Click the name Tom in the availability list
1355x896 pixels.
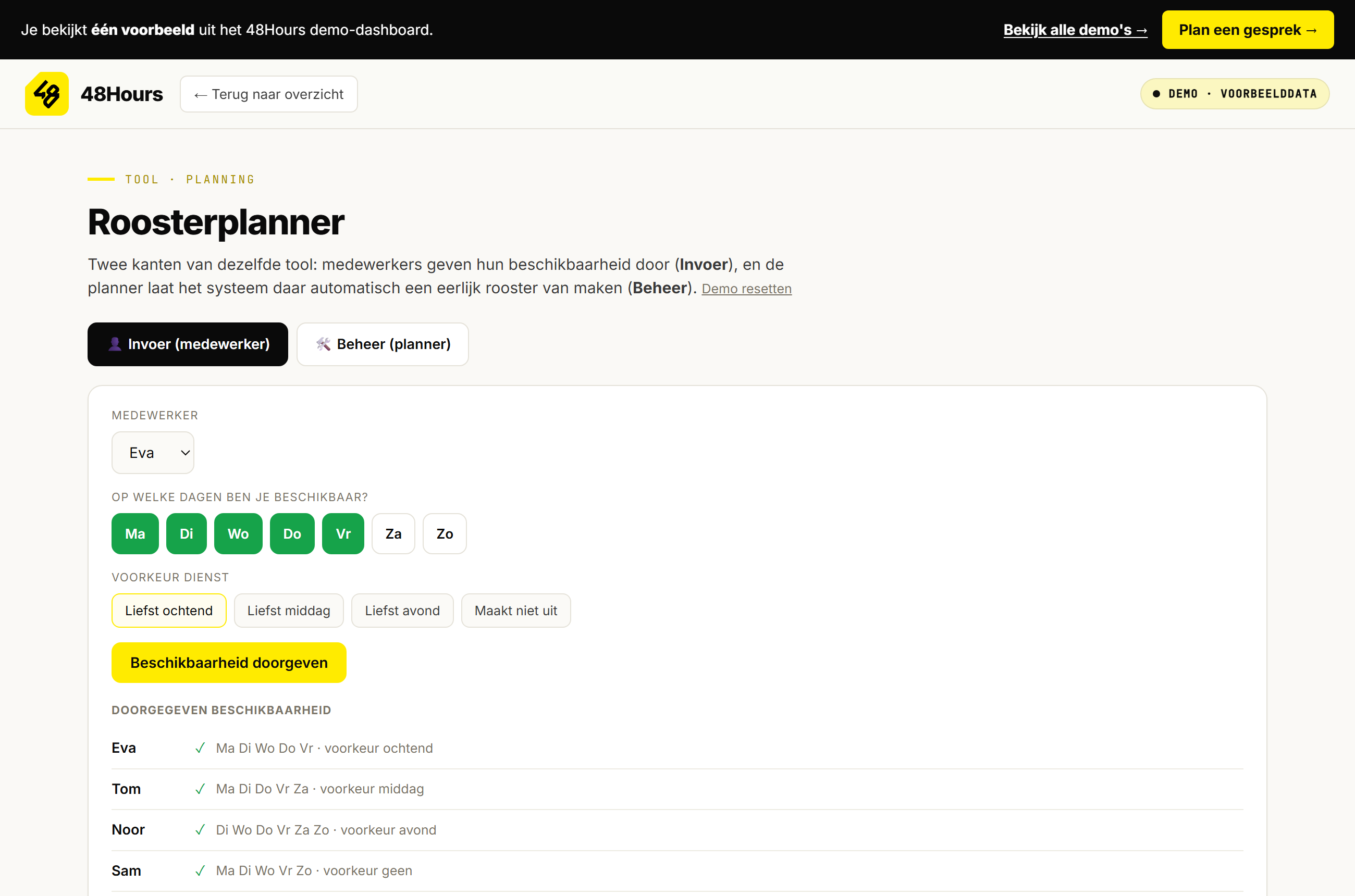point(126,789)
